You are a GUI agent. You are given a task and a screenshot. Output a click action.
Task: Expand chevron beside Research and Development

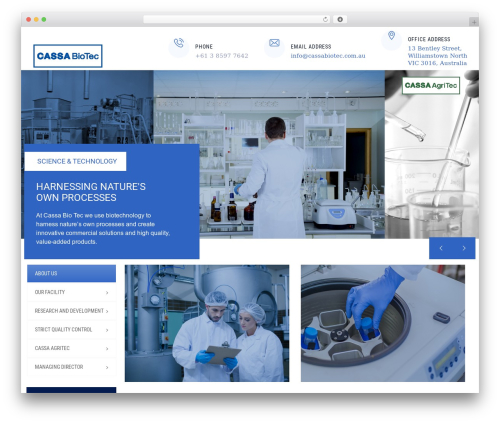pos(107,311)
